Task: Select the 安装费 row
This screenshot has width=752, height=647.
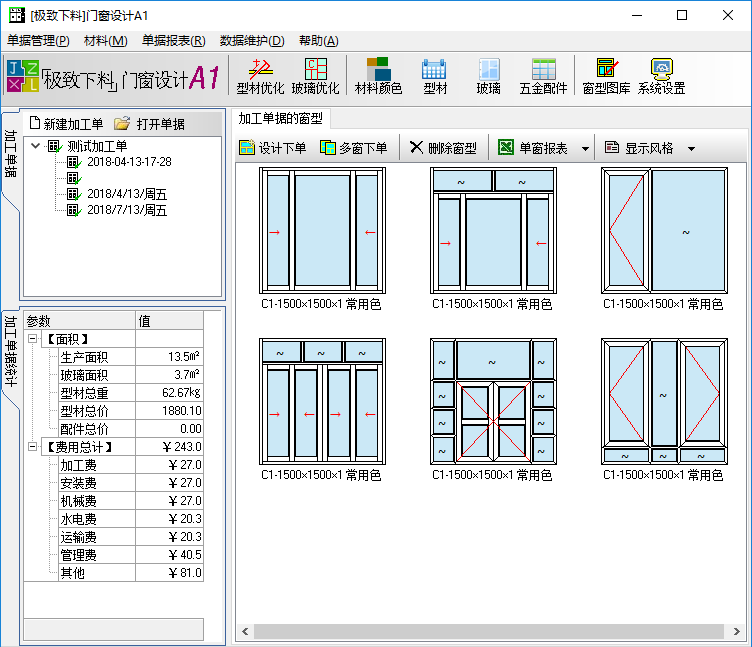Action: (x=130, y=482)
